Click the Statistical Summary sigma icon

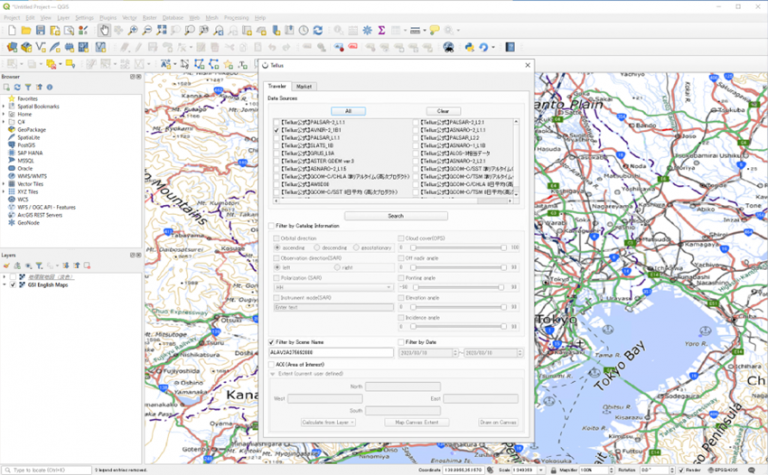pos(382,30)
